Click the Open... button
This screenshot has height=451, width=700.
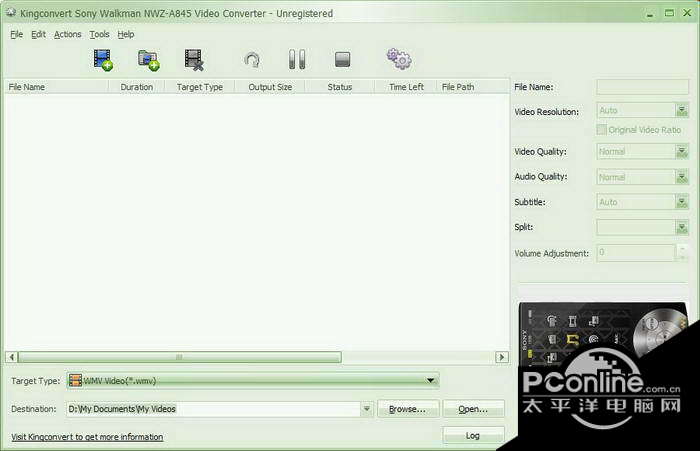[473, 409]
